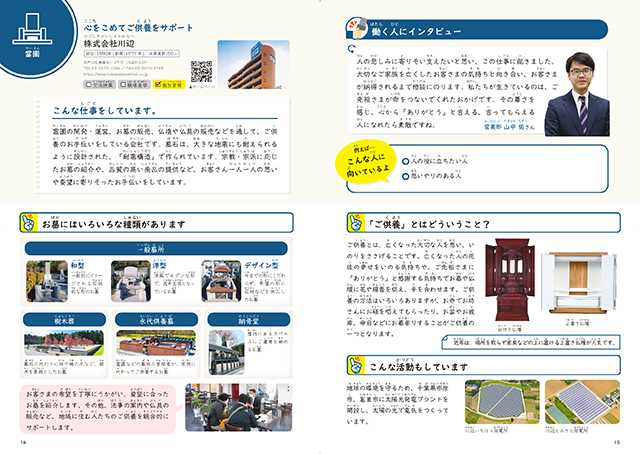Select the 樹木葬 grave type label
640x454 pixels.
coord(66,321)
